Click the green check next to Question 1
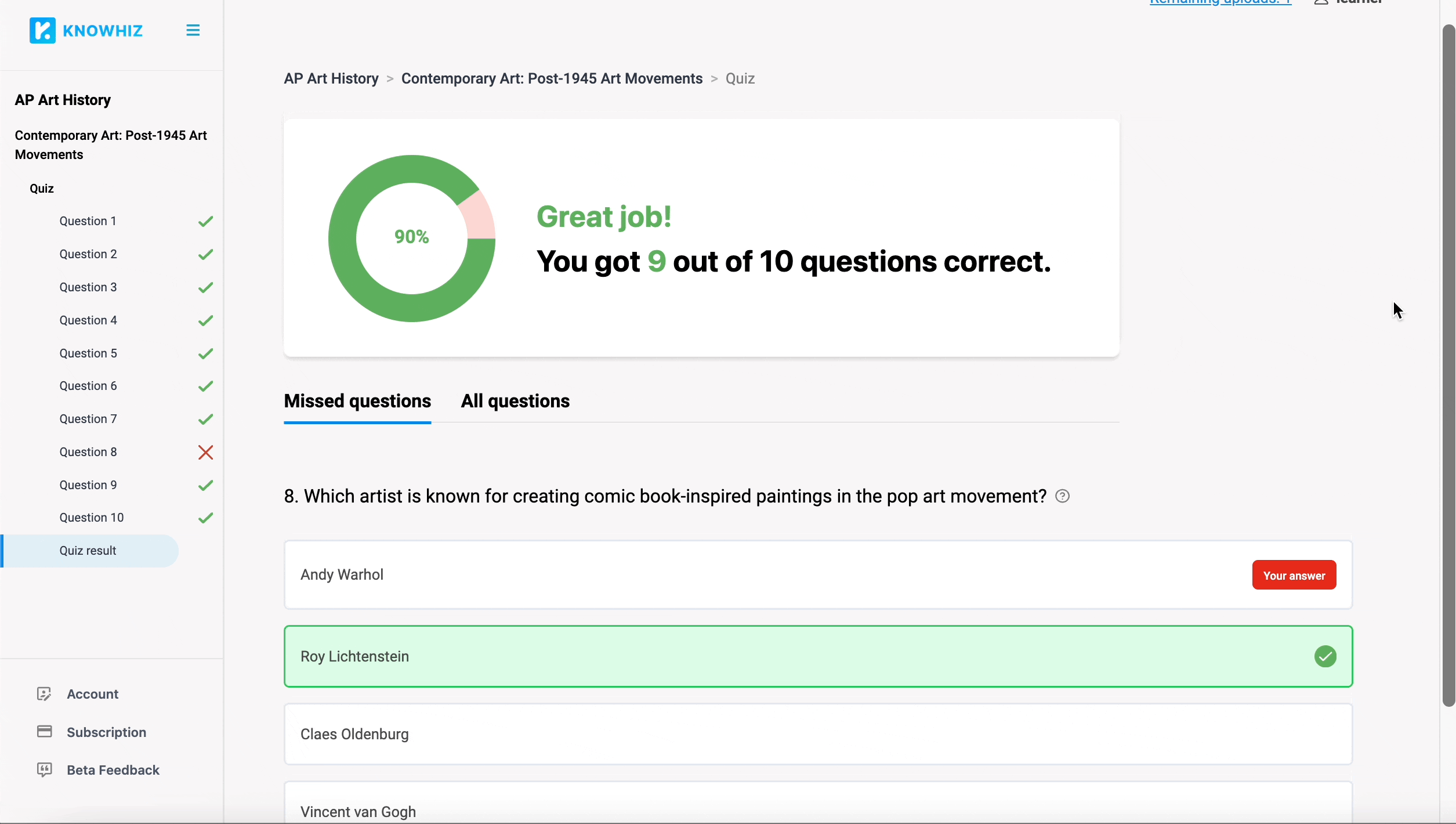Screen dimensions: 1456x824 (205, 221)
